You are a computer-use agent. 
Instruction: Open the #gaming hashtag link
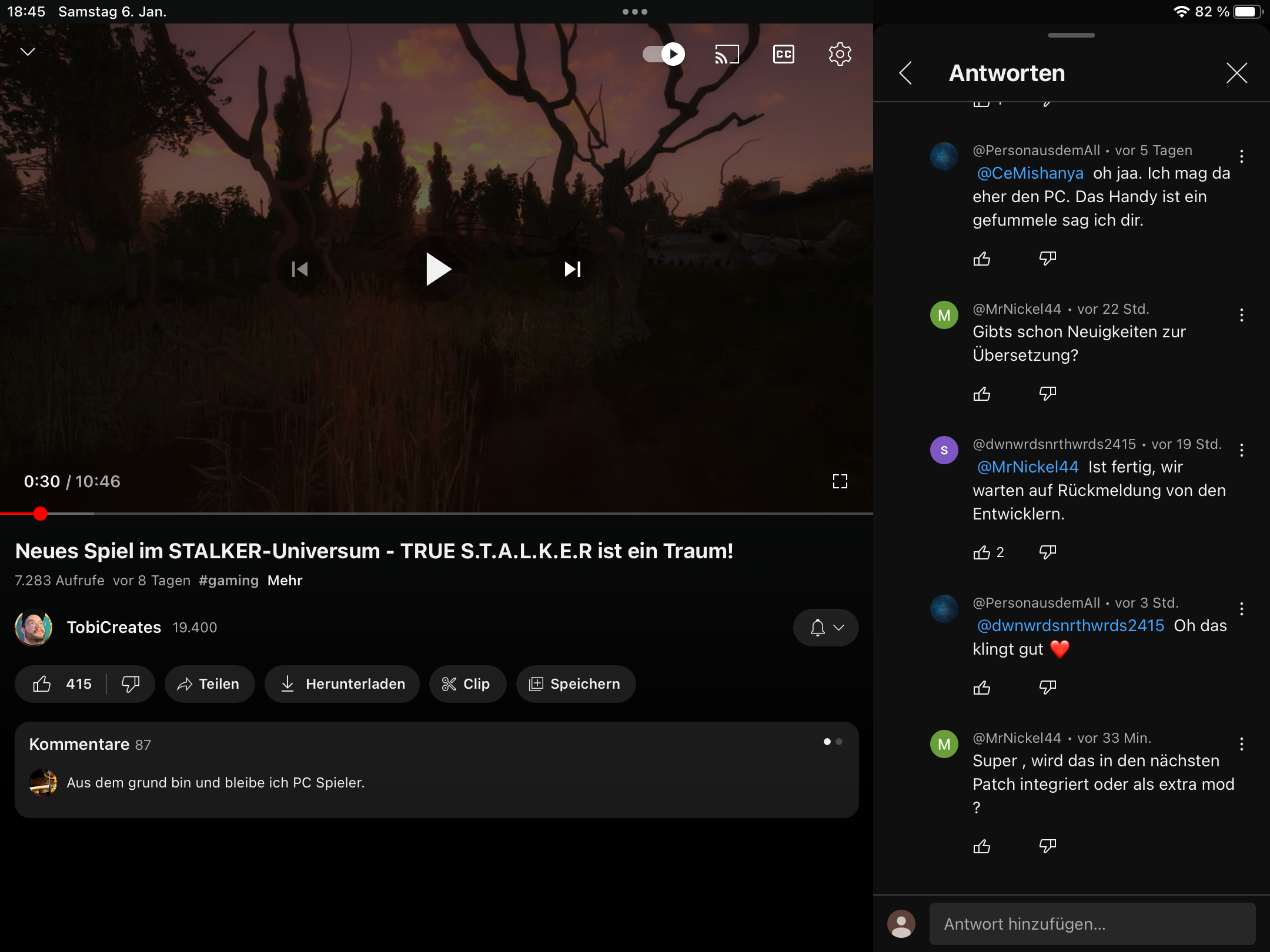point(229,581)
